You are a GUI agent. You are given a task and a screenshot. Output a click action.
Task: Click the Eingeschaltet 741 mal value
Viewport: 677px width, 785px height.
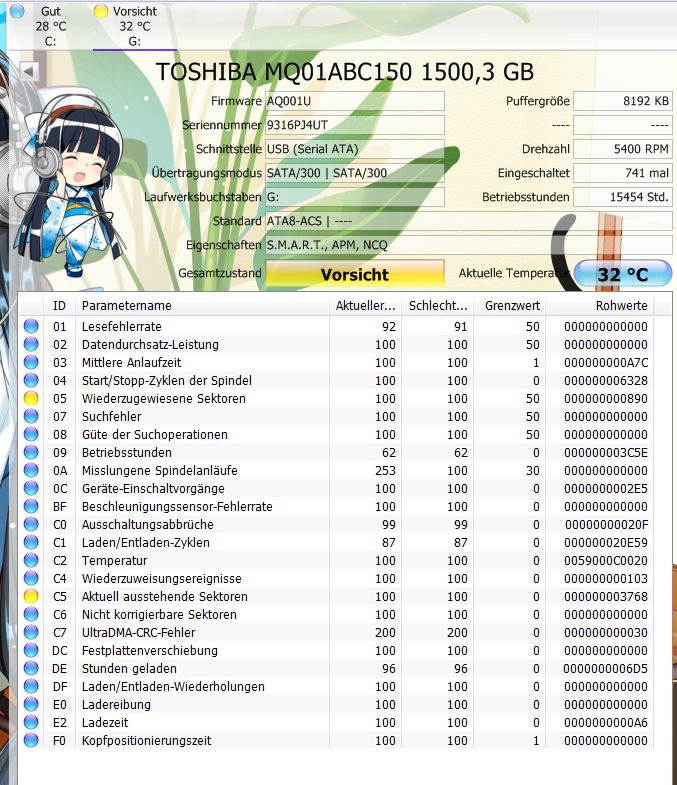point(622,173)
